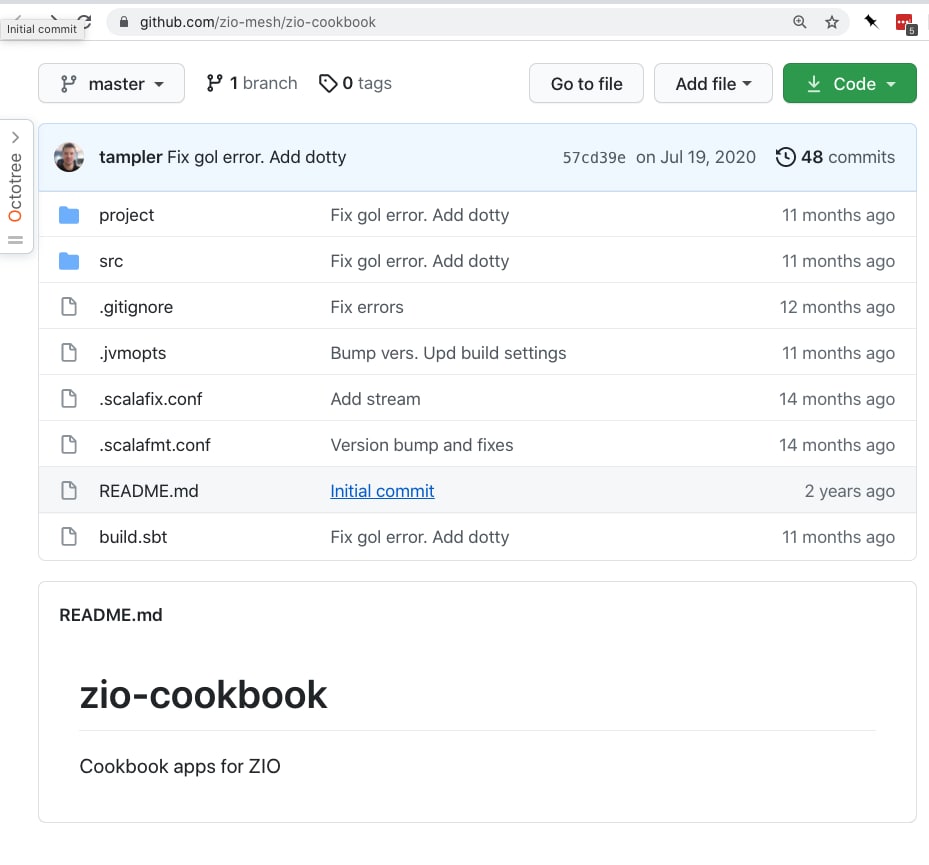The image size is (929, 865).
Task: Click the '2 years ago' timestamp
Action: (849, 491)
